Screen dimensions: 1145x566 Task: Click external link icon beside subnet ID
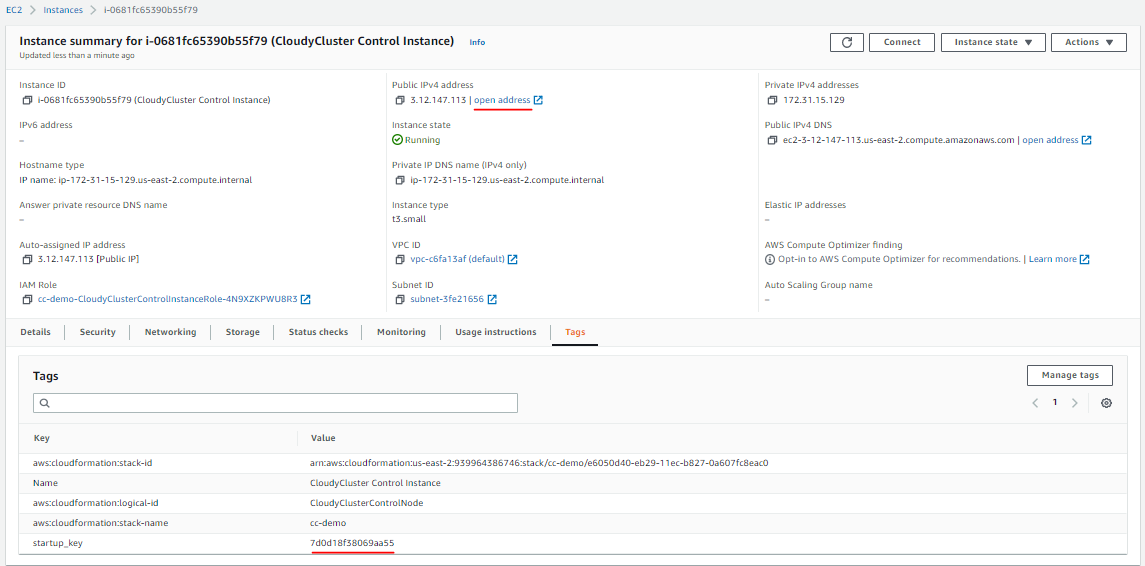(x=492, y=299)
